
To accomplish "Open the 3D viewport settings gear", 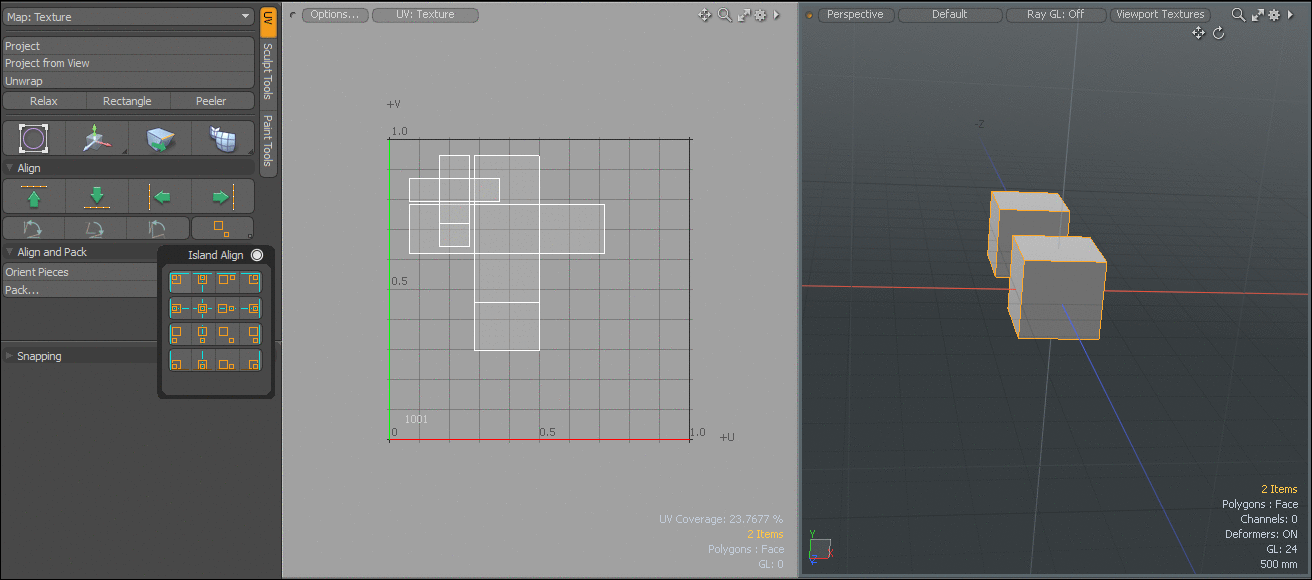I will tap(1275, 15).
